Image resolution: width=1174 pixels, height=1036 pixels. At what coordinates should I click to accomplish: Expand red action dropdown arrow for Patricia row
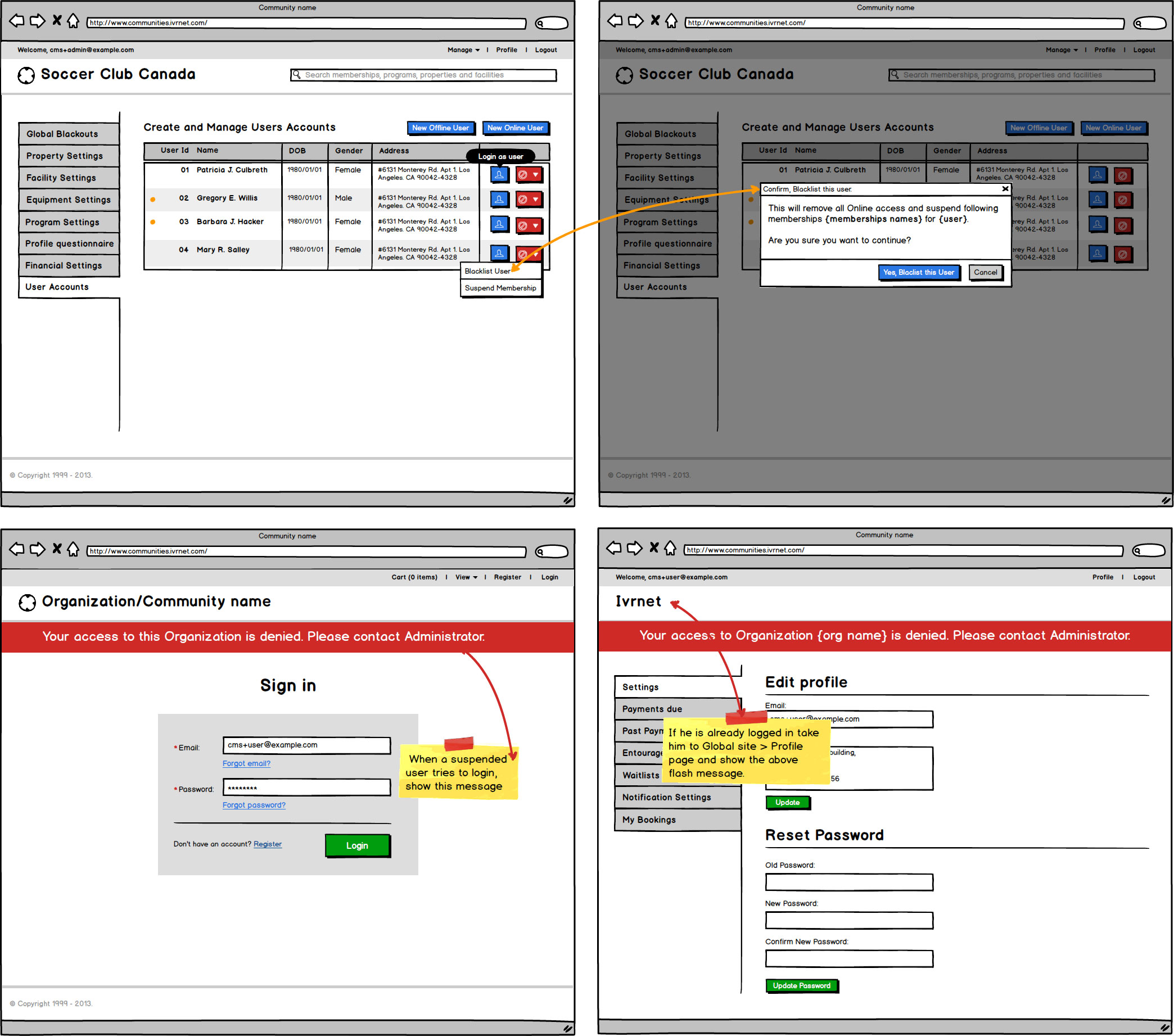[x=535, y=175]
